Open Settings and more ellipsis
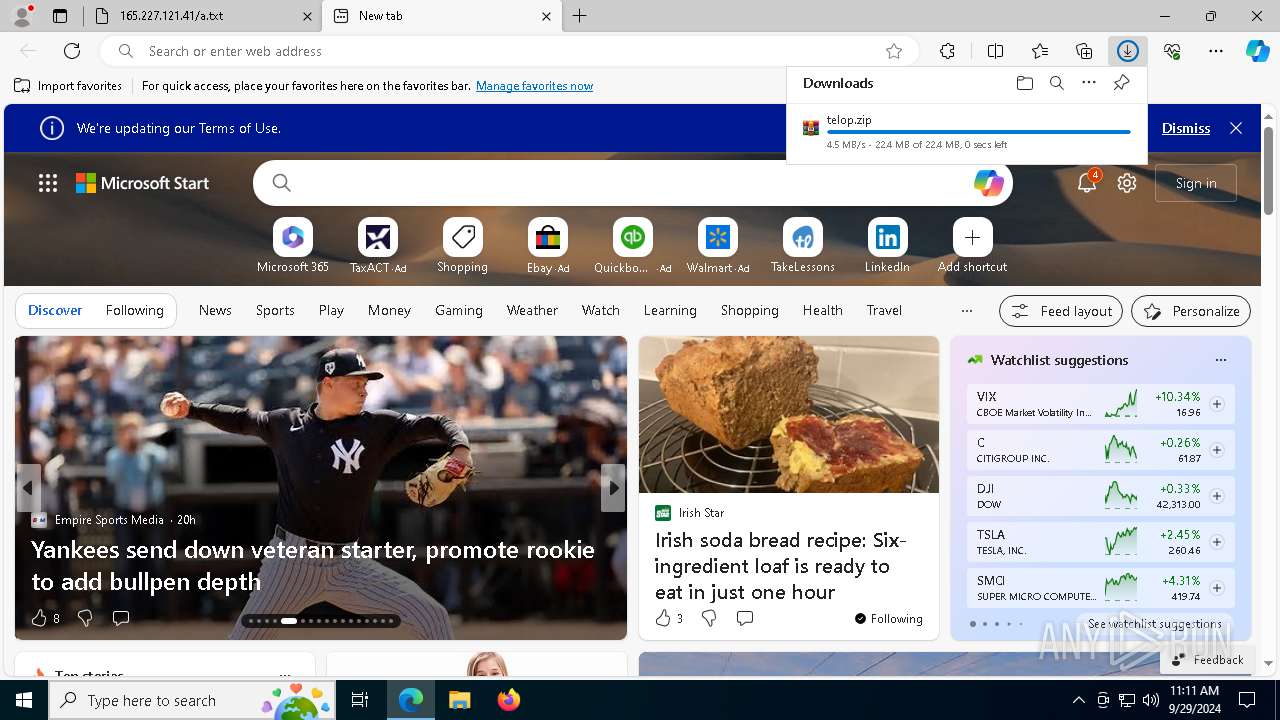The image size is (1280, 720). 1216,51
